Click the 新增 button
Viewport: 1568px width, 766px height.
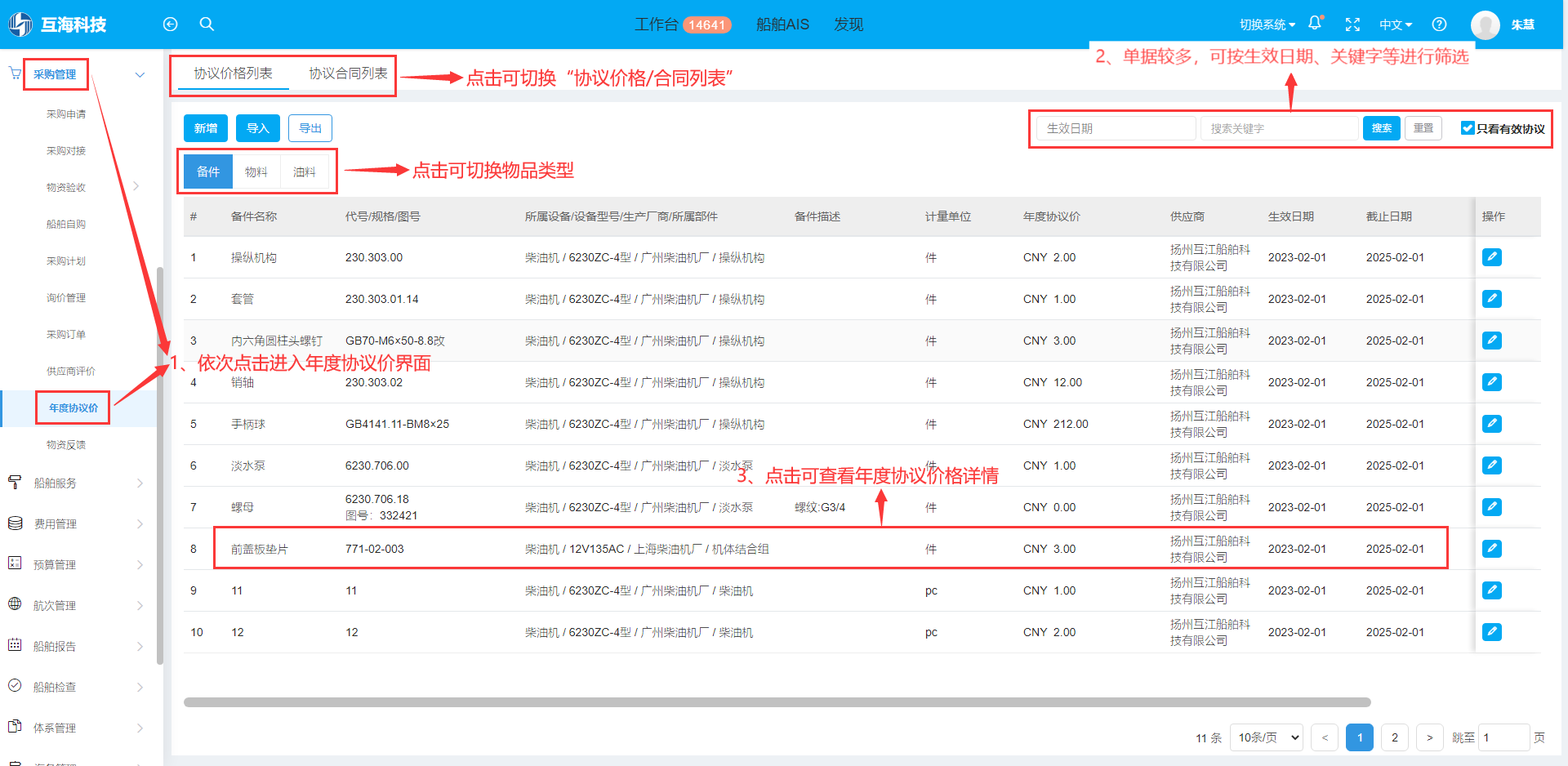[x=206, y=128]
